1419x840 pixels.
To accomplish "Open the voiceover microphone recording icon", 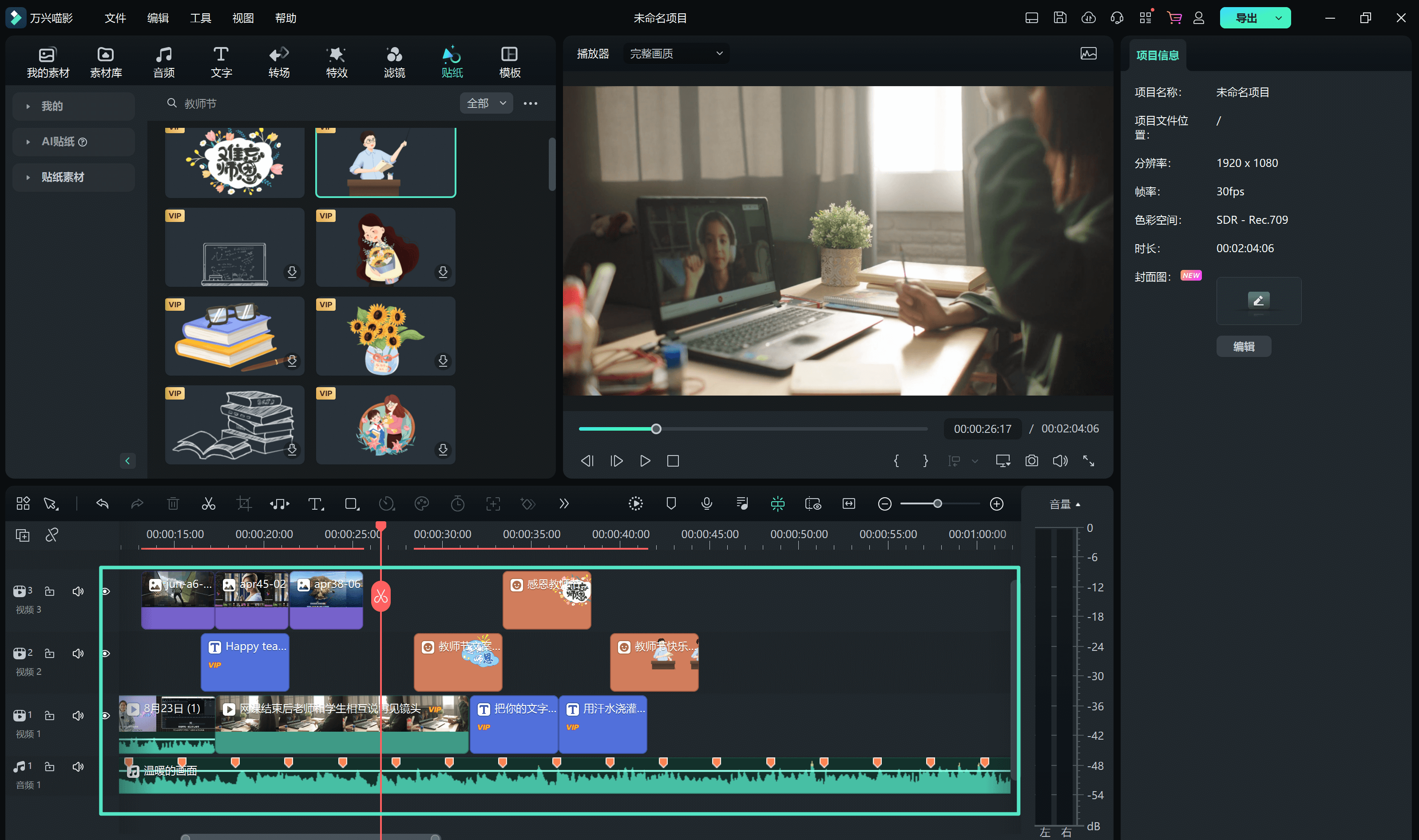I will pyautogui.click(x=706, y=504).
